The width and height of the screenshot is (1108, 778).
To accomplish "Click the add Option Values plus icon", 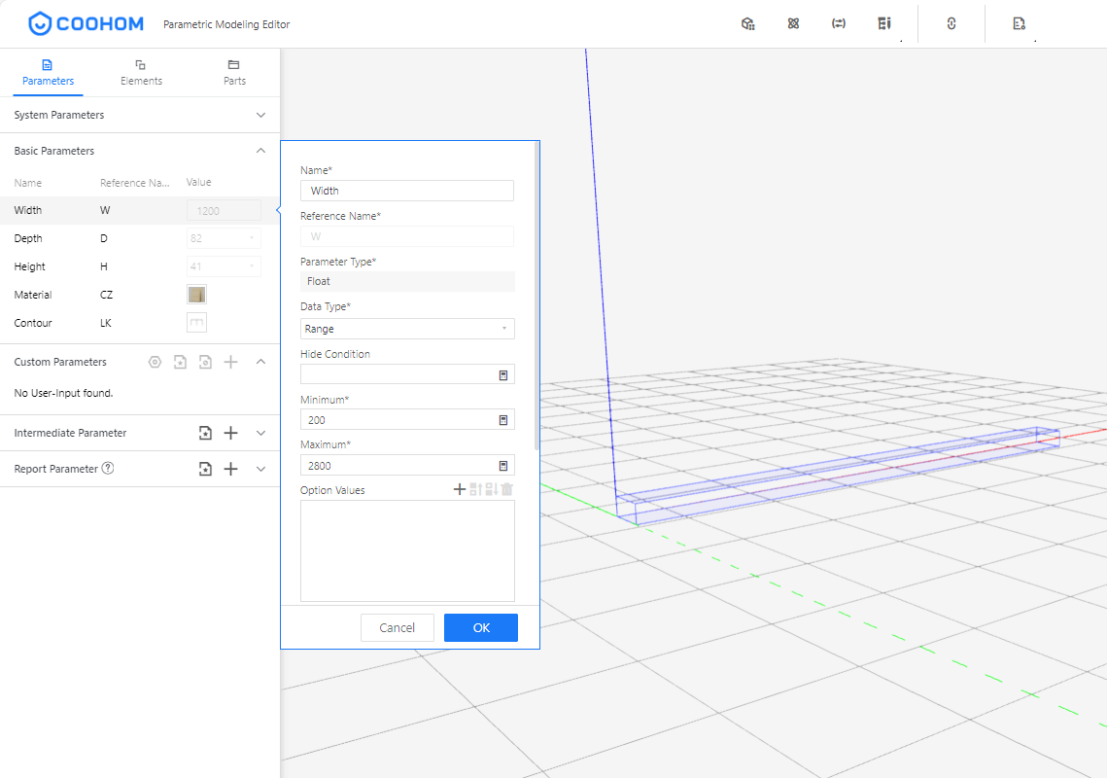I will (x=459, y=490).
